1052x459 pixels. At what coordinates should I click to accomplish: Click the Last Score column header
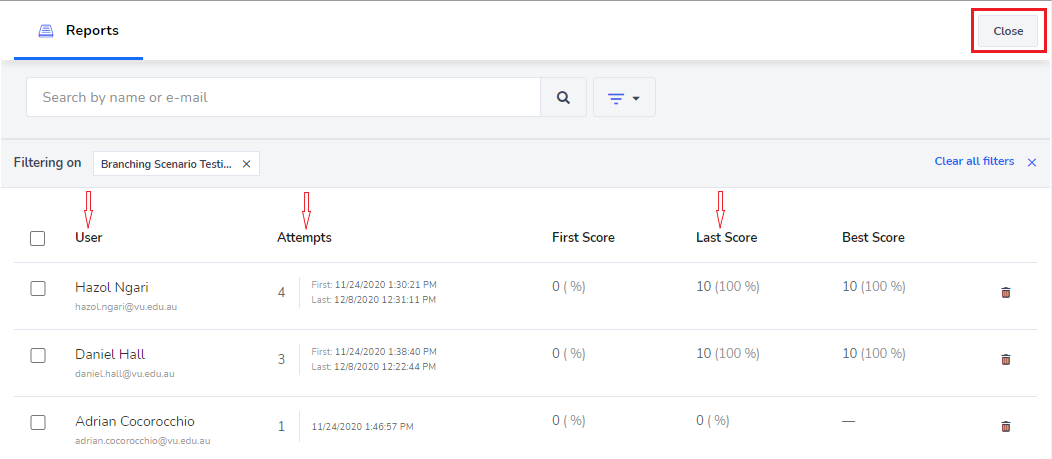(727, 238)
